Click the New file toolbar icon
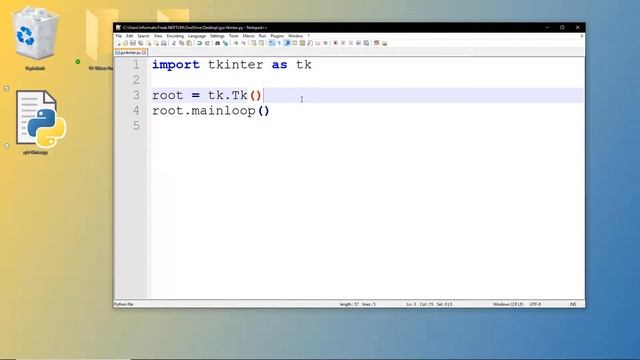This screenshot has height=360, width=640. (x=119, y=43)
